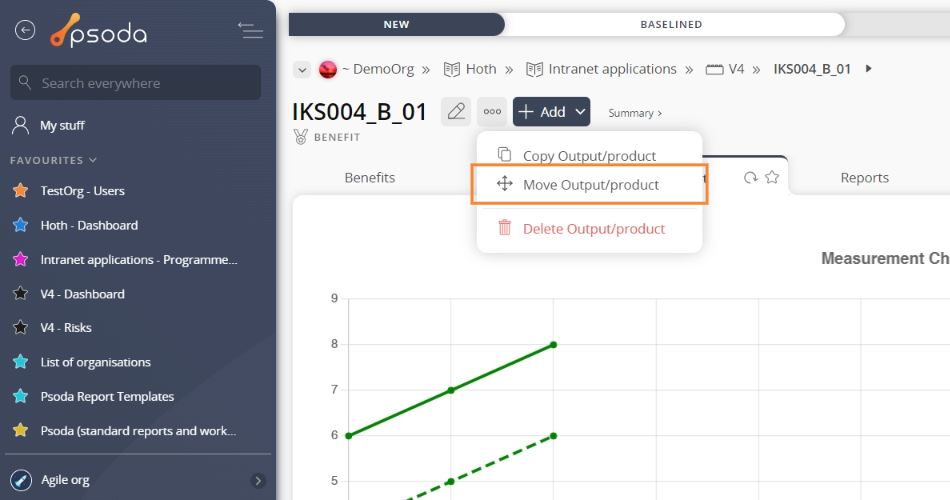Collapse the sidebar with the menu icon
This screenshot has width=950, height=500.
250,31
